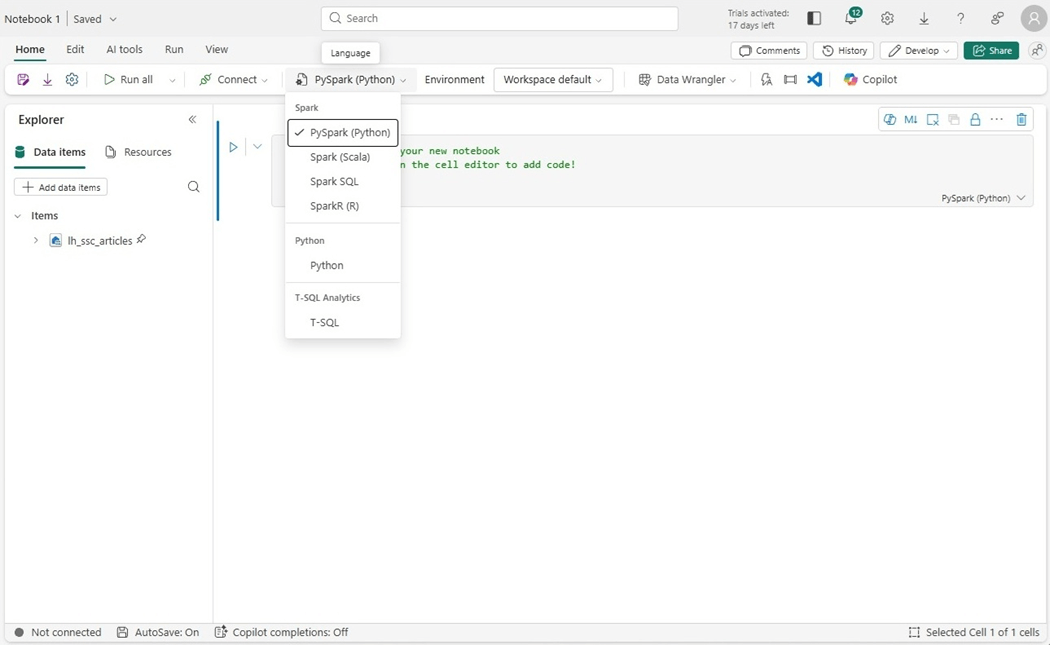Click the variables panel icon beside VS Code
This screenshot has height=645, width=1050.
[x=790, y=80]
